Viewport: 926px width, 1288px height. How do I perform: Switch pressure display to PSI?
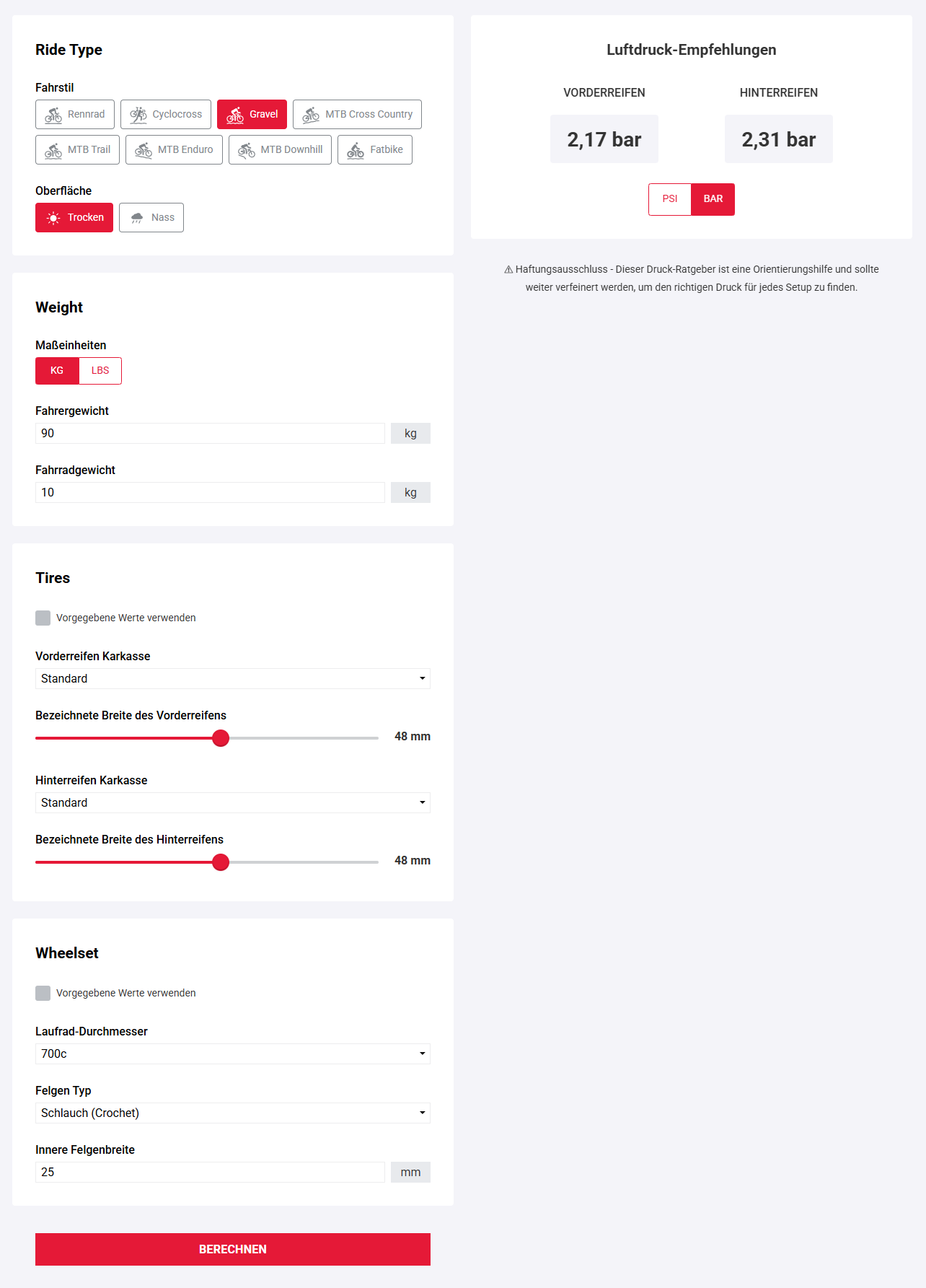click(670, 199)
